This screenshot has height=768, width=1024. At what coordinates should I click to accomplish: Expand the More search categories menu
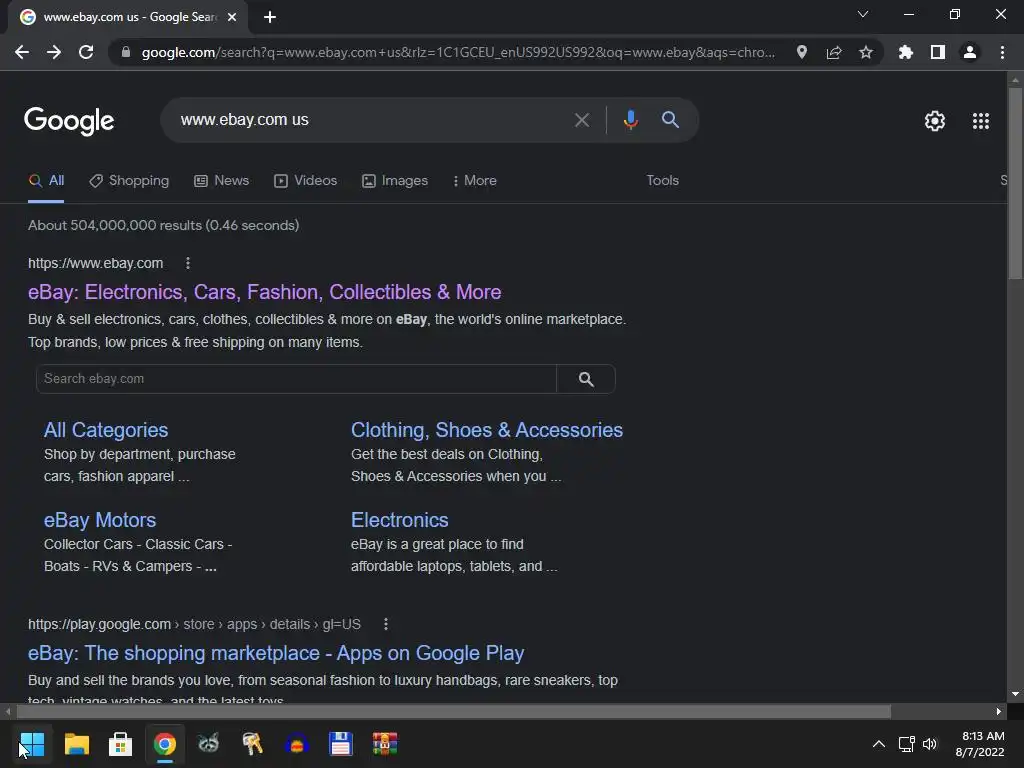tap(475, 181)
